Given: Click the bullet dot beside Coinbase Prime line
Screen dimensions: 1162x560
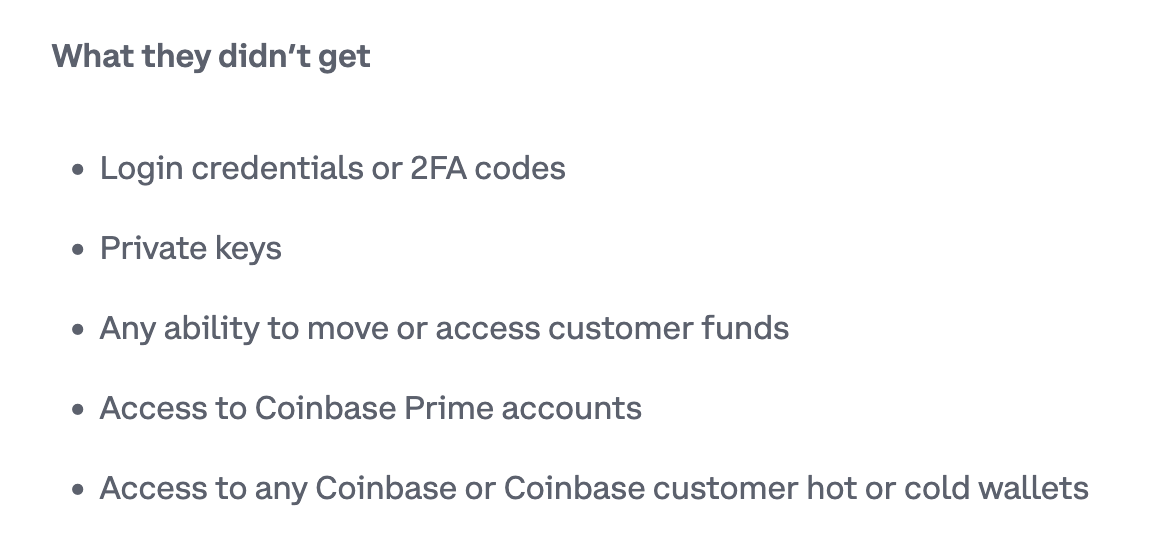Looking at the screenshot, I should 78,410.
